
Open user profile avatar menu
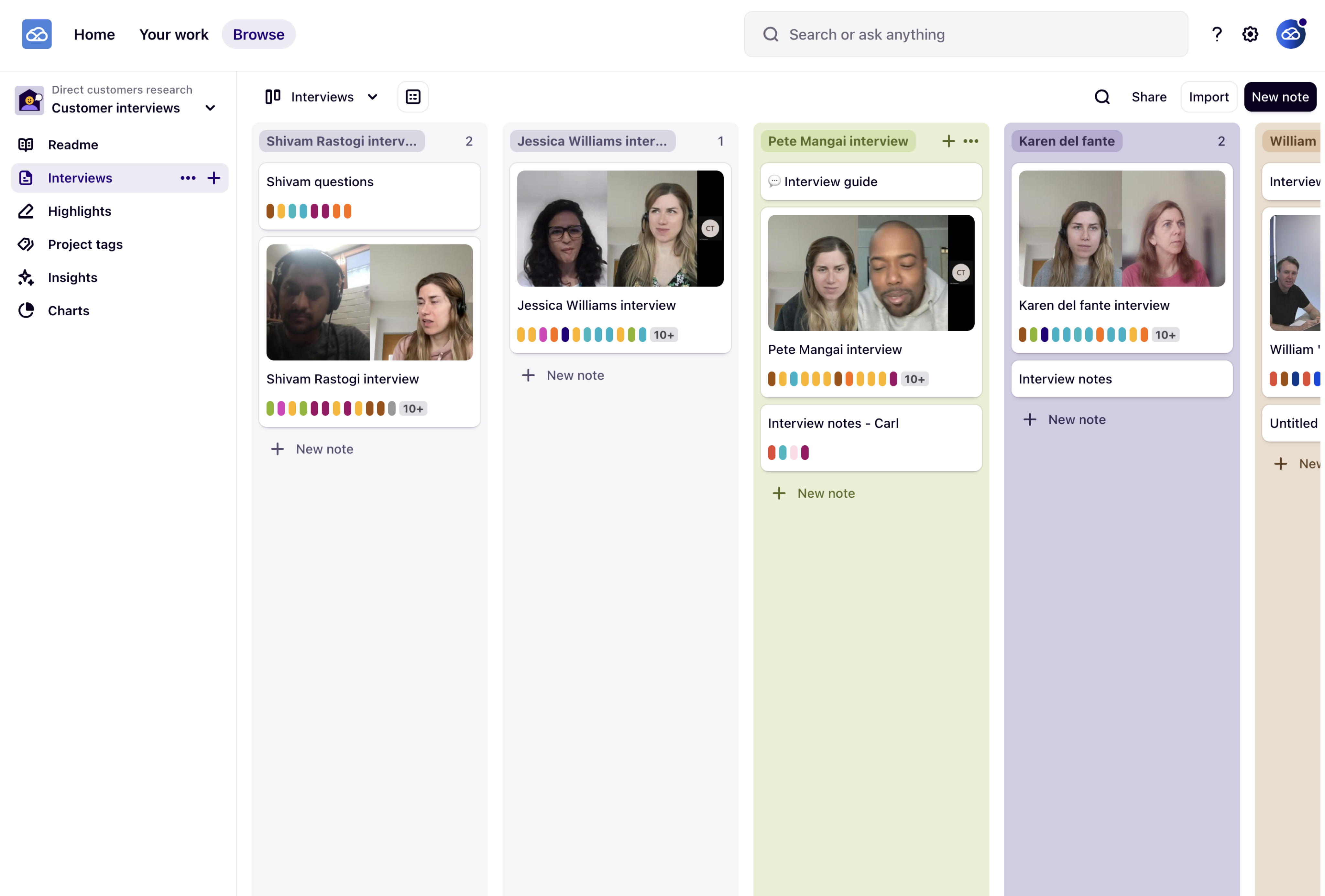point(1290,34)
